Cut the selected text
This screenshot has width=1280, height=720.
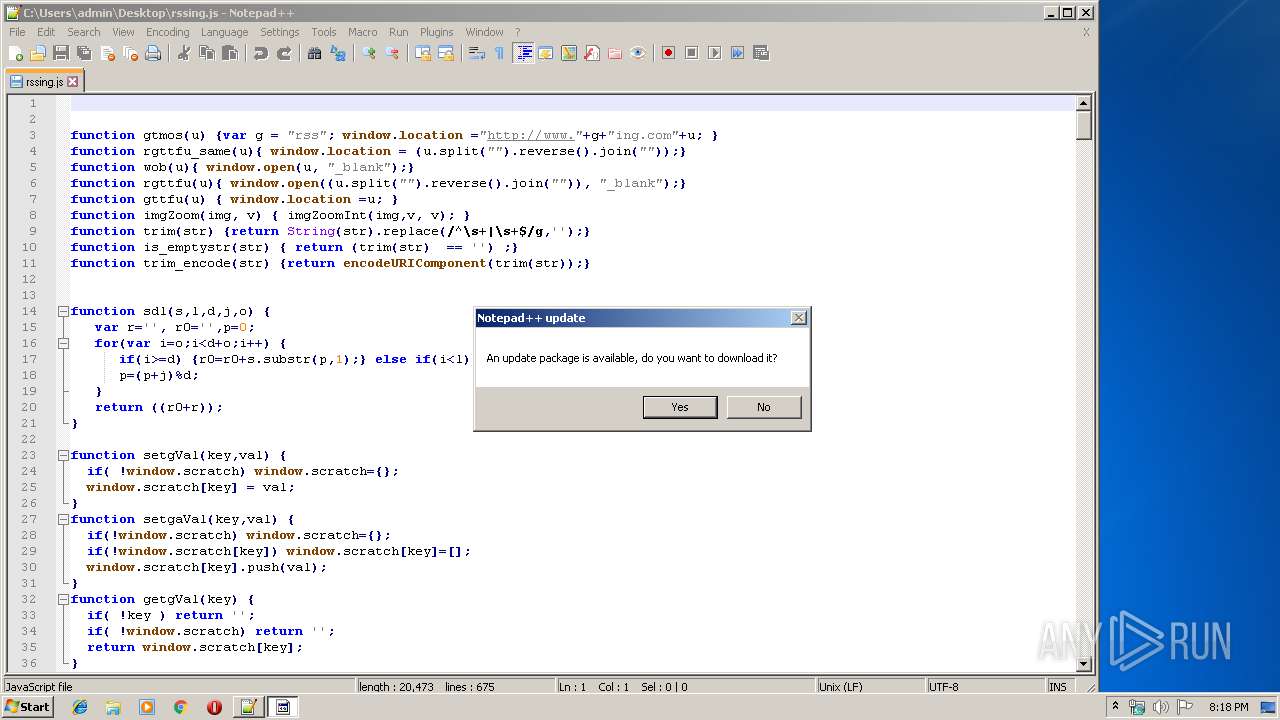(184, 53)
